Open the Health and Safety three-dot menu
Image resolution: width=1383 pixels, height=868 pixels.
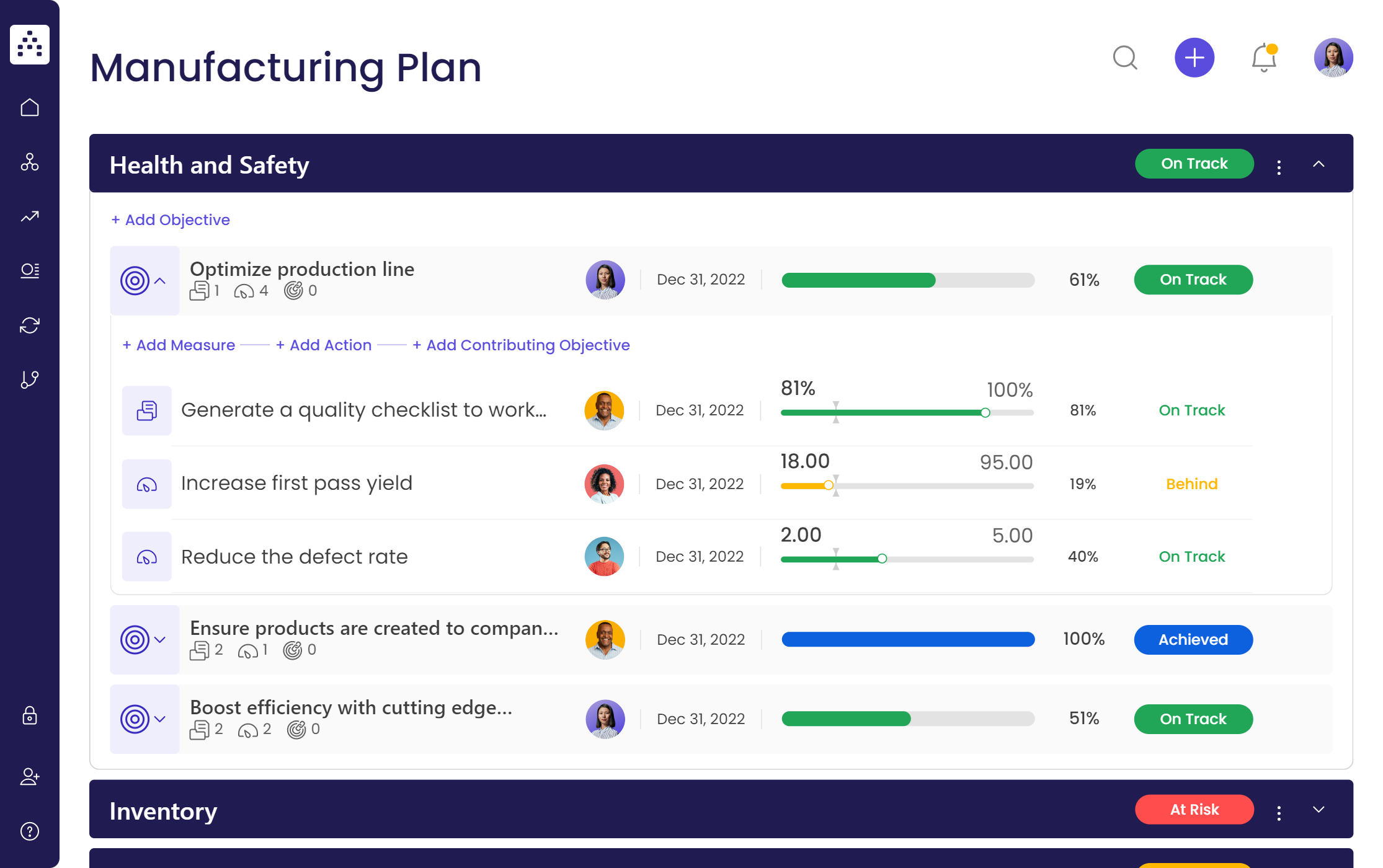pos(1278,164)
